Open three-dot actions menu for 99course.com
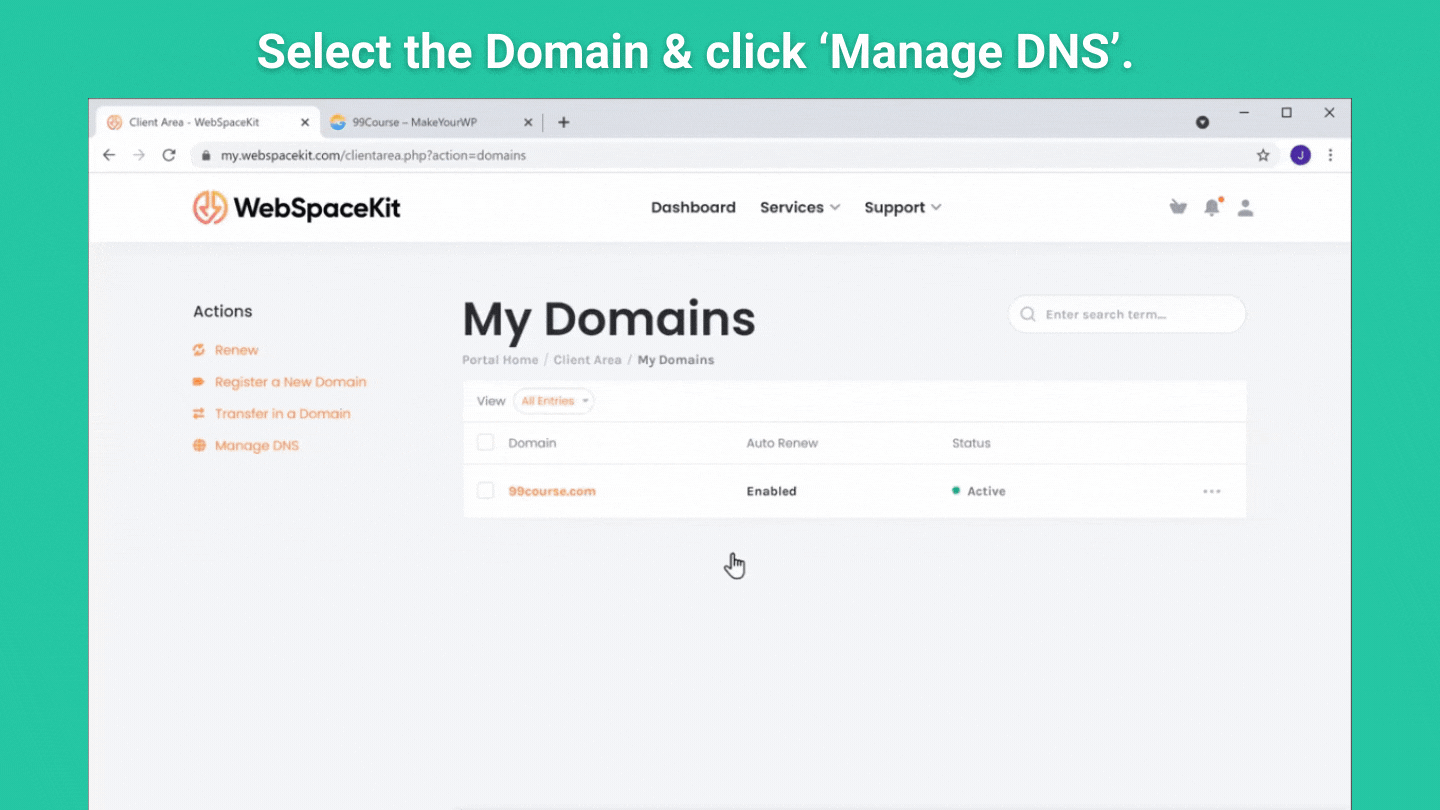Screen dimensions: 1440x810 coord(1212,491)
